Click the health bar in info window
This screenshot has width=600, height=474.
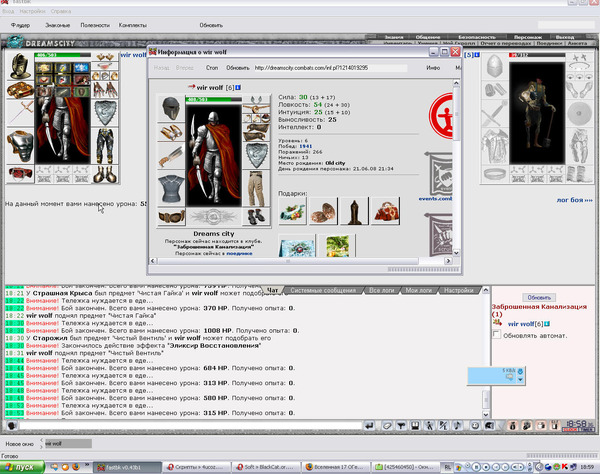click(214, 99)
